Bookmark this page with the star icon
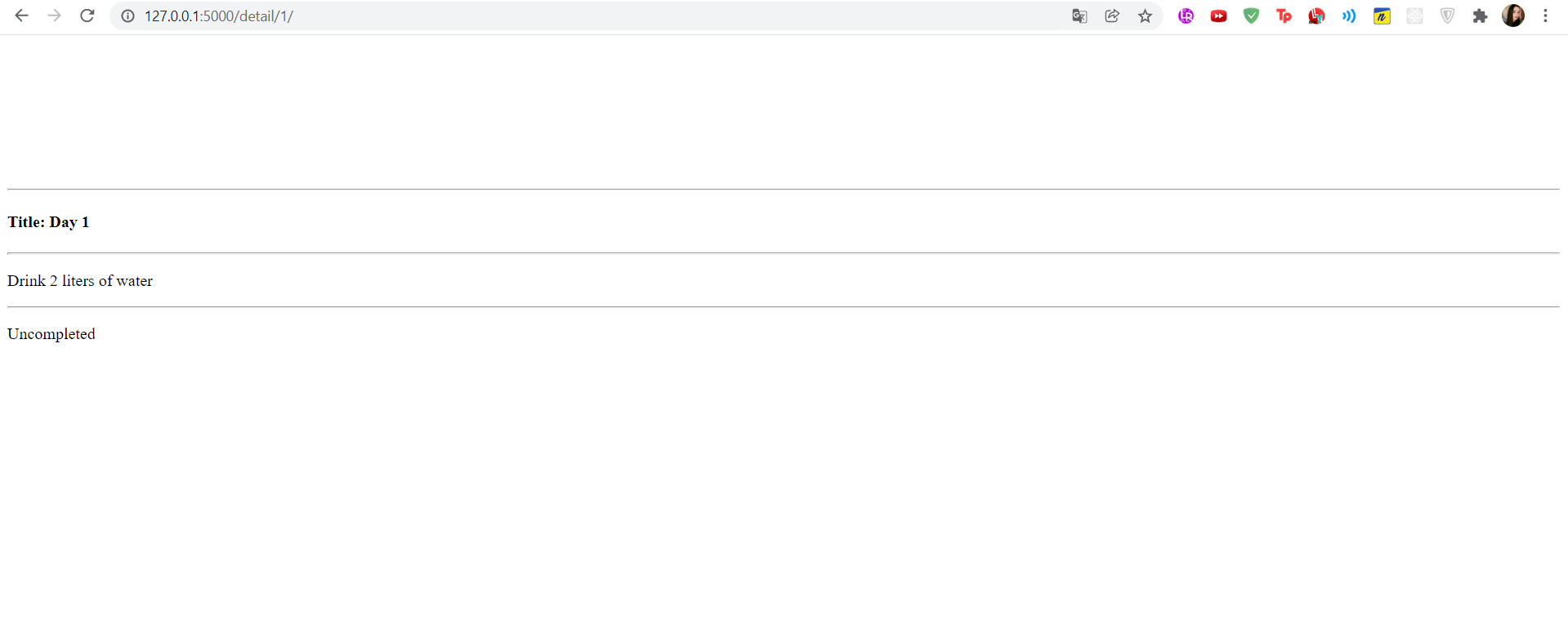Image resolution: width=1568 pixels, height=625 pixels. tap(1145, 16)
